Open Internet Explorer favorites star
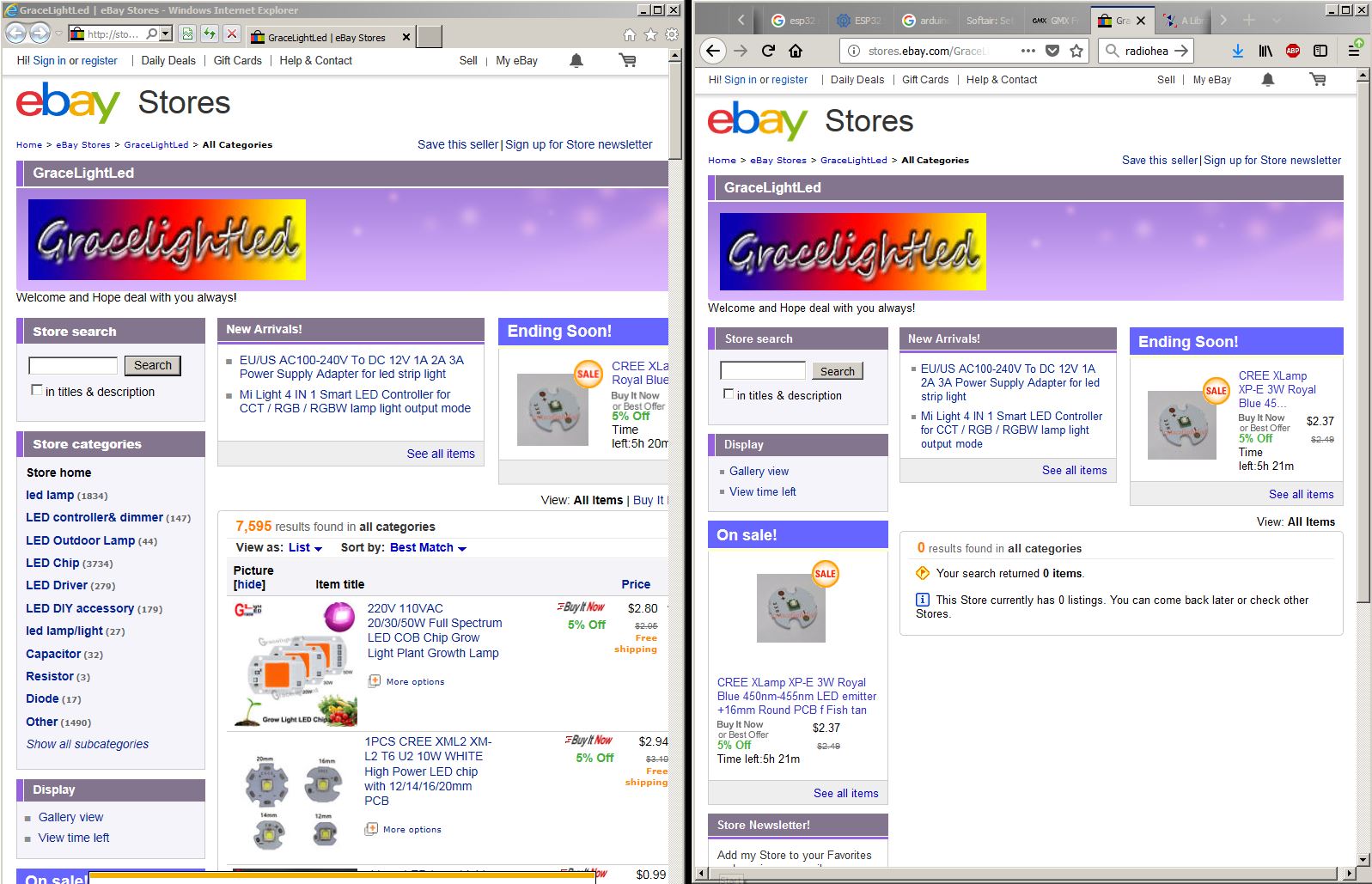Viewport: 1372px width, 884px height. click(650, 34)
